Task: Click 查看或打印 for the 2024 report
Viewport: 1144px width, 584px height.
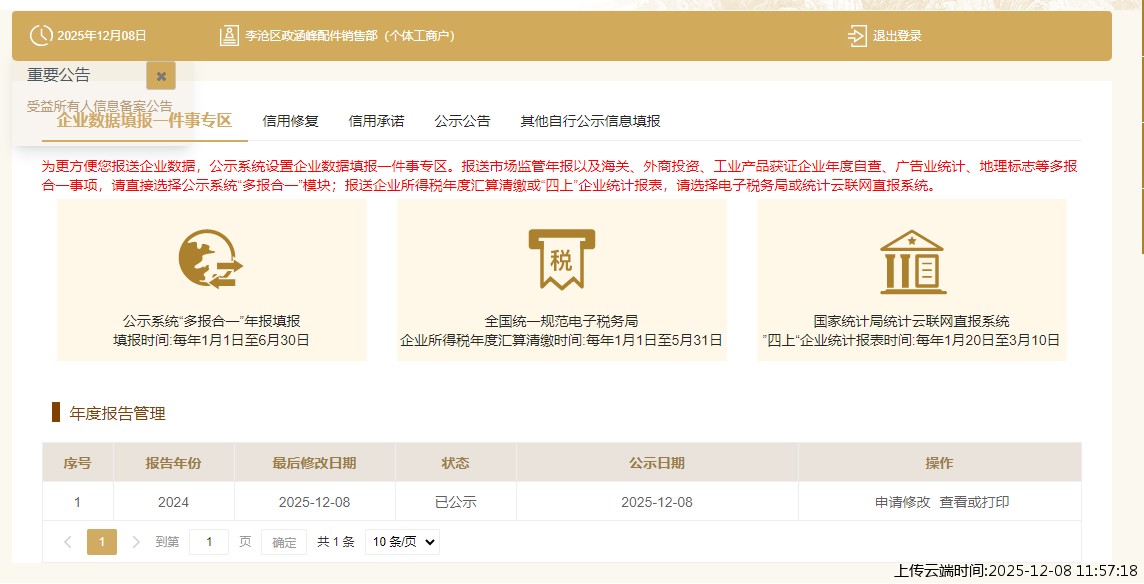Action: (975, 503)
